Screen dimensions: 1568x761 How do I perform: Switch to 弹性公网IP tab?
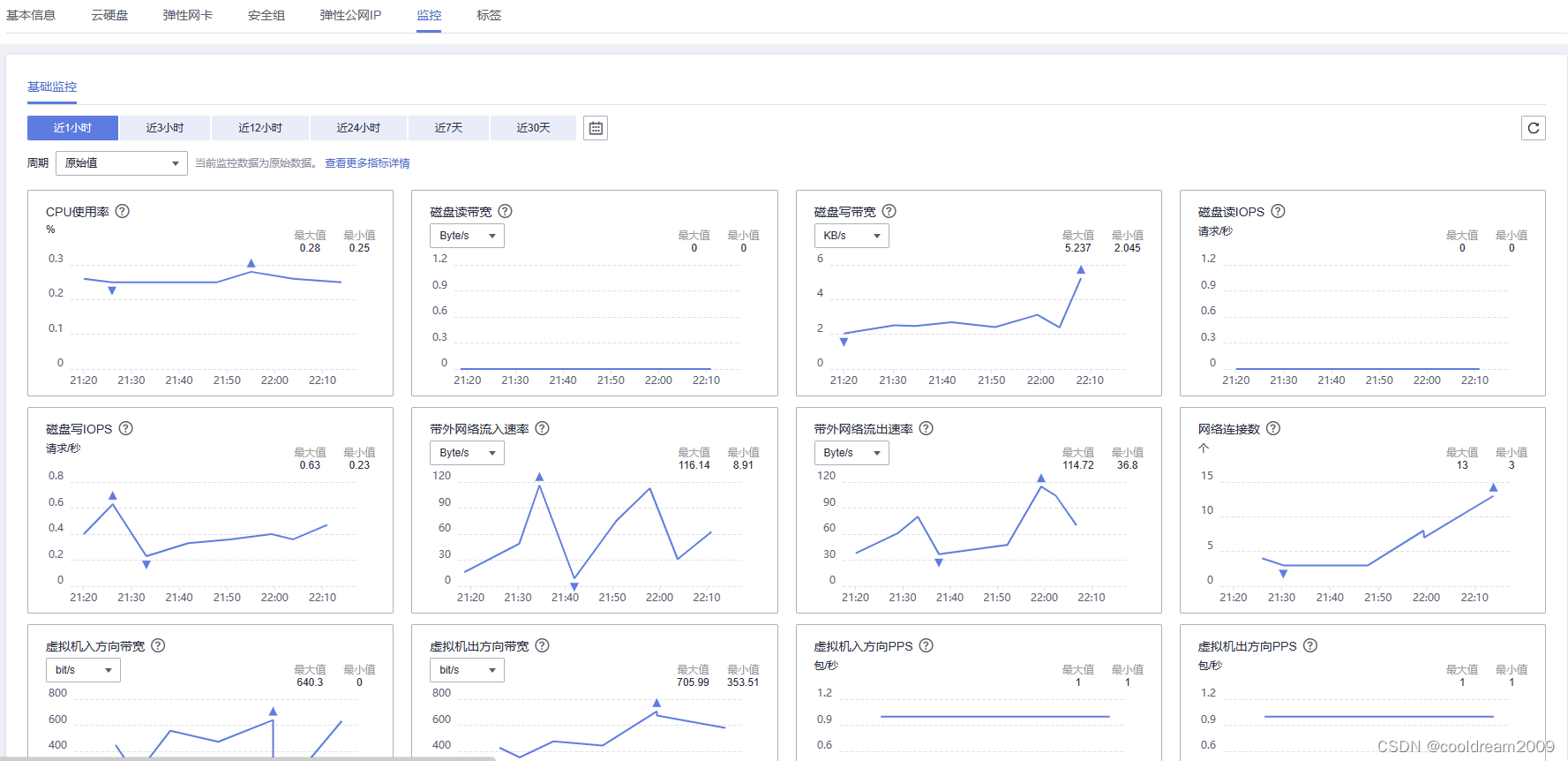pyautogui.click(x=350, y=15)
